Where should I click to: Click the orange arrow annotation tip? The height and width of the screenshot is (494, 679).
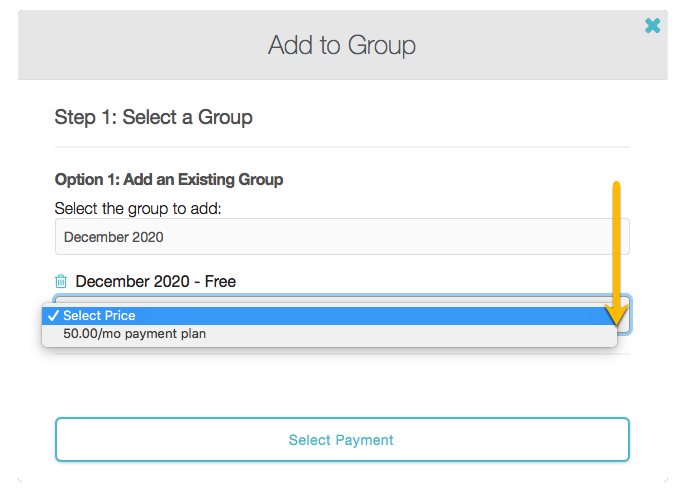[618, 322]
